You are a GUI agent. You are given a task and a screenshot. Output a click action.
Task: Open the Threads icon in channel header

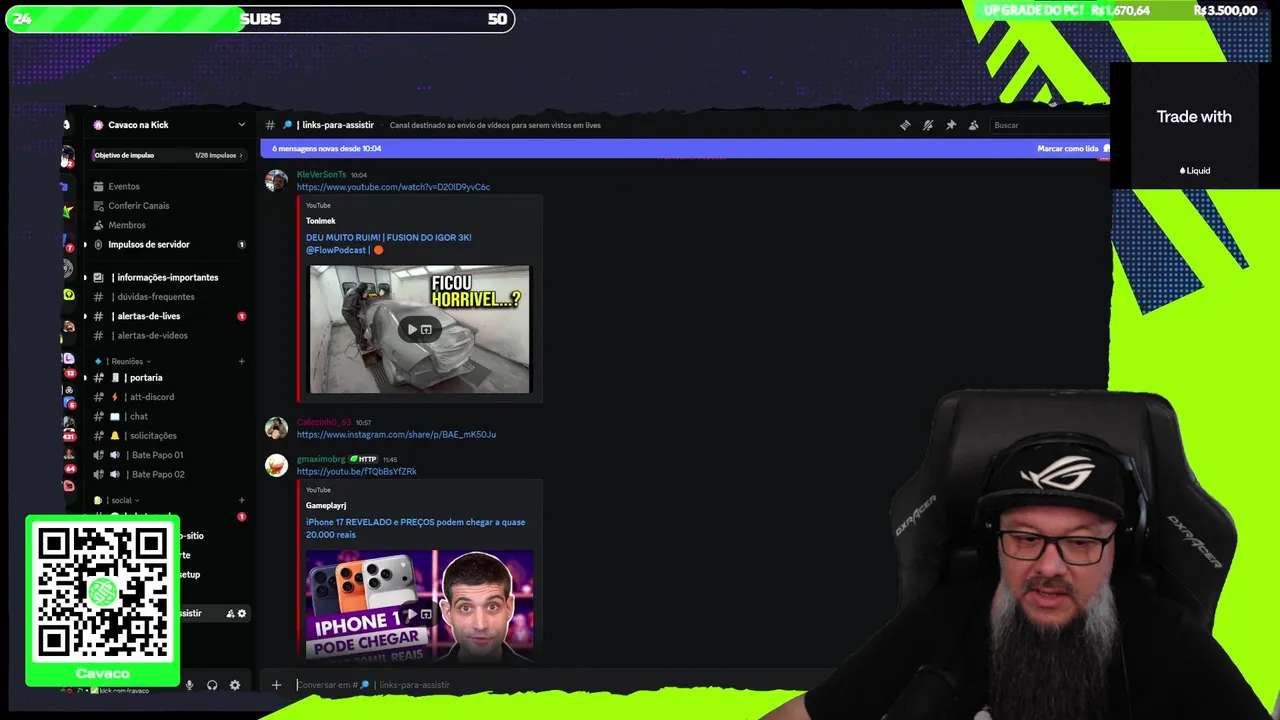coord(905,125)
